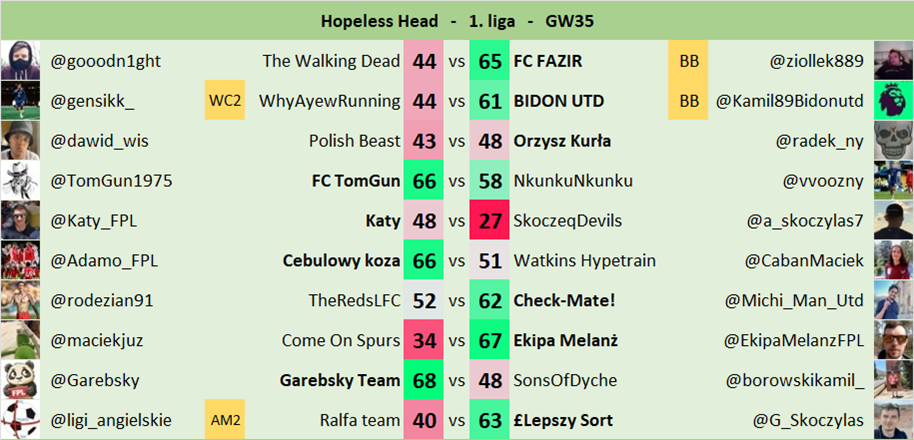Click @ziollek889's avatar photo
The image size is (914, 440).
[893, 61]
